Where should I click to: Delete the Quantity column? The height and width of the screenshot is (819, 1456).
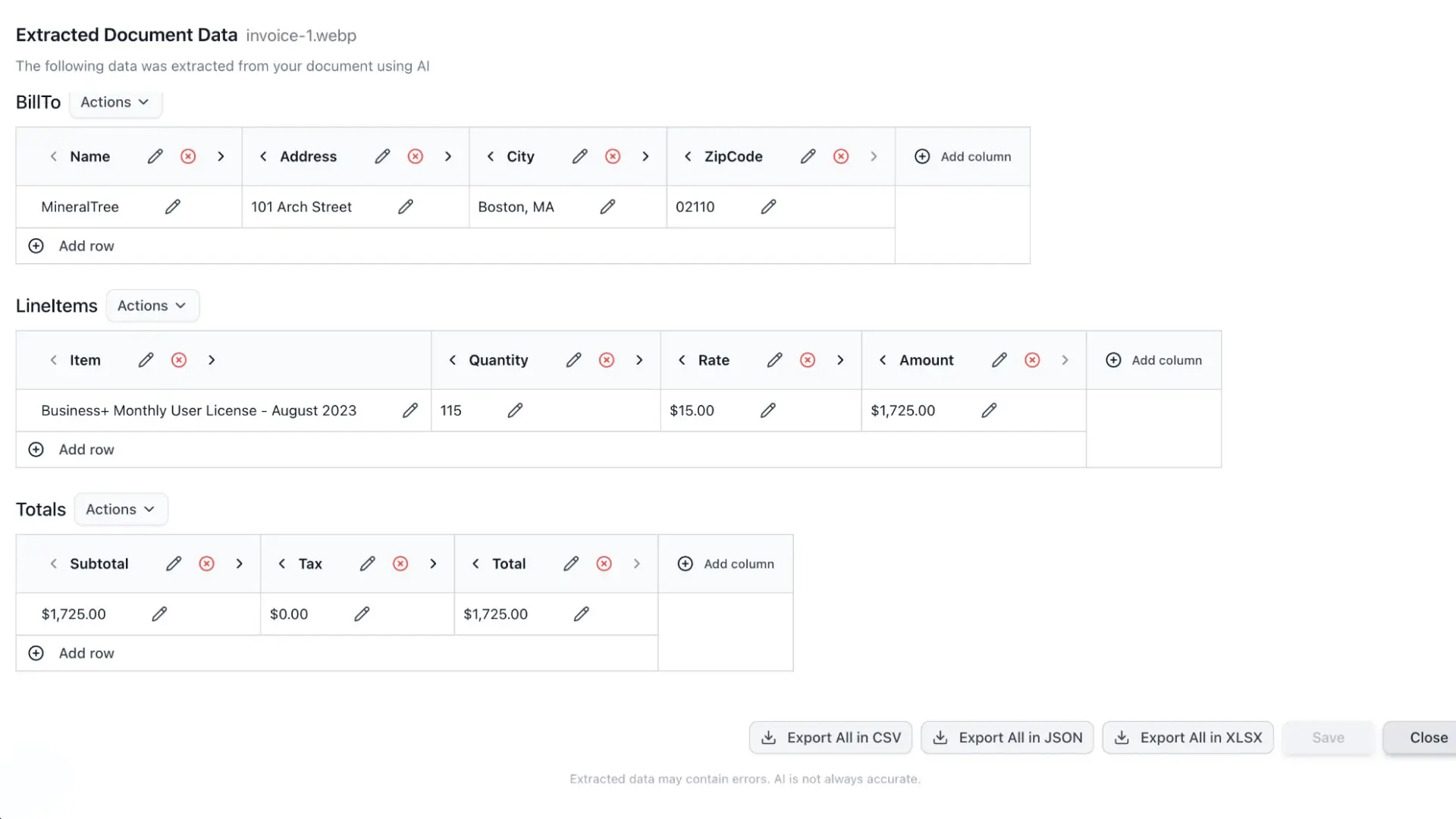pos(607,360)
